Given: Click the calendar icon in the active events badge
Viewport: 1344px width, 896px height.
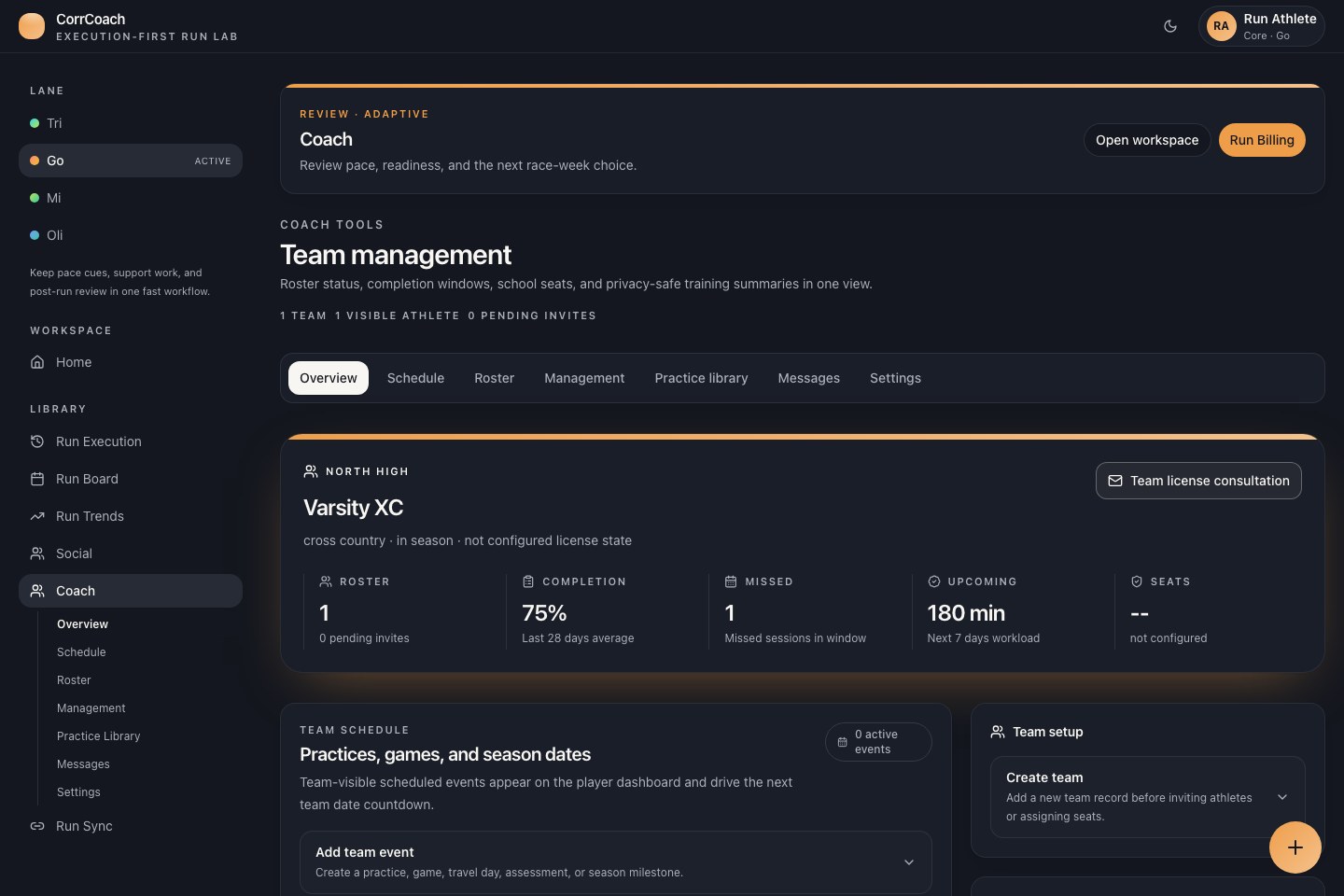Looking at the screenshot, I should point(842,742).
